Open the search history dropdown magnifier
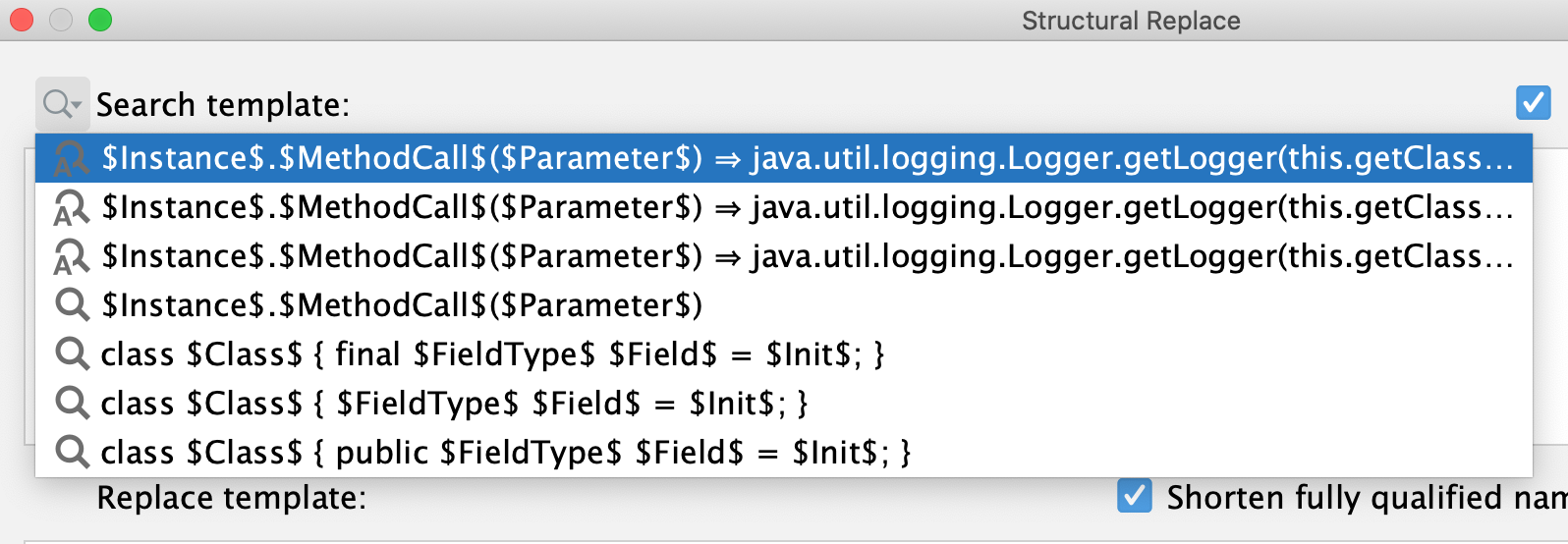 coord(62,104)
